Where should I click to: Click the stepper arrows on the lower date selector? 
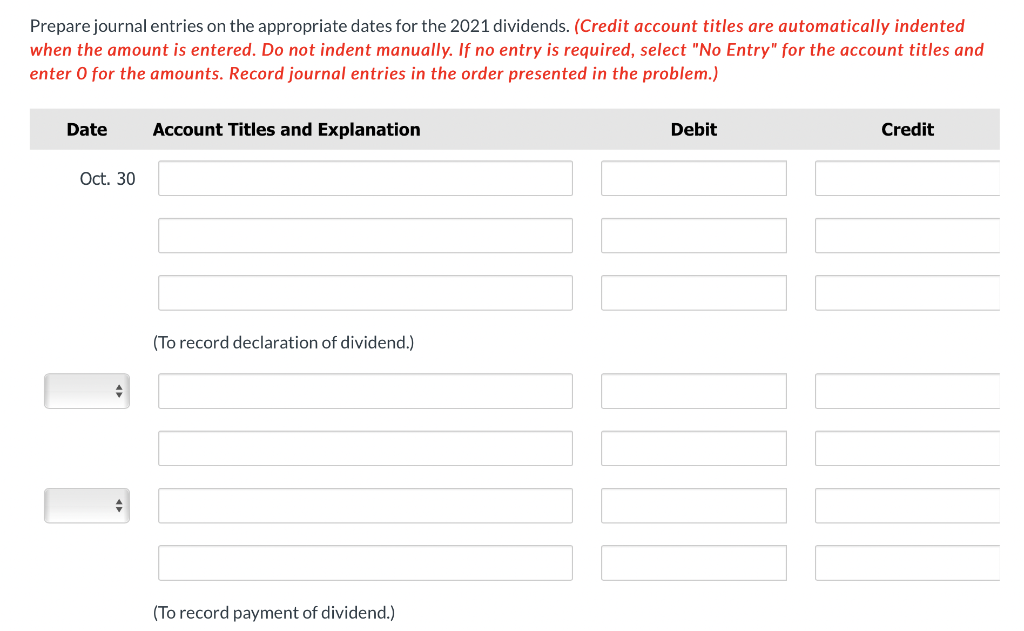[x=117, y=505]
